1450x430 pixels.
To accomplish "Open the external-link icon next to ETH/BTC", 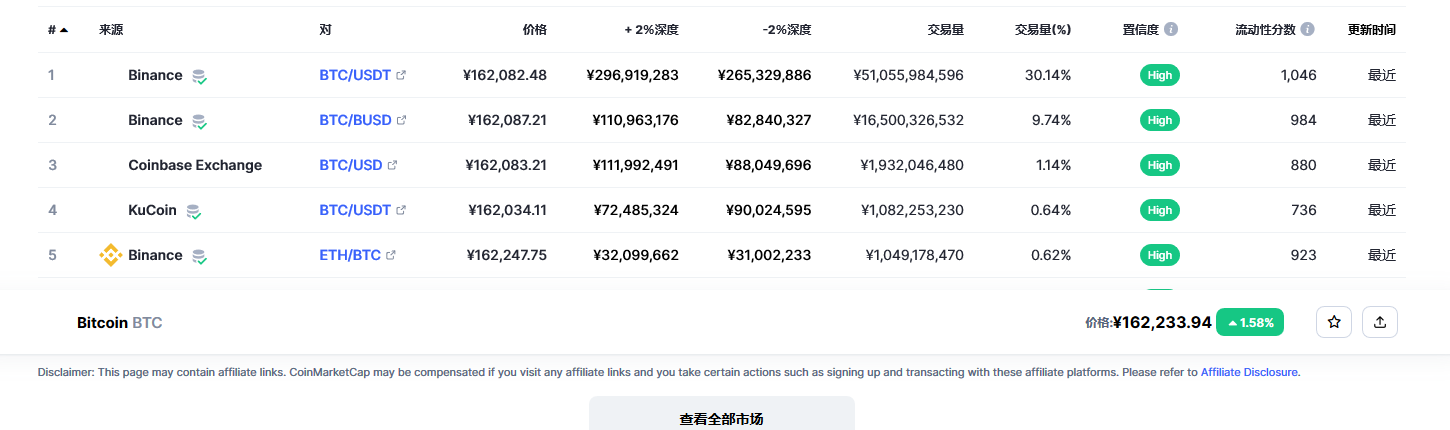I will pyautogui.click(x=391, y=255).
